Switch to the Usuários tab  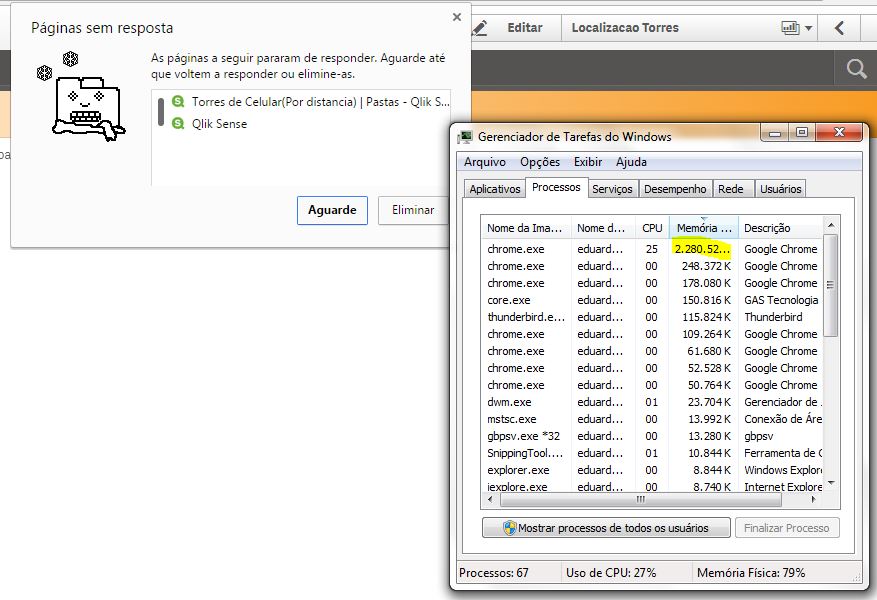(780, 189)
